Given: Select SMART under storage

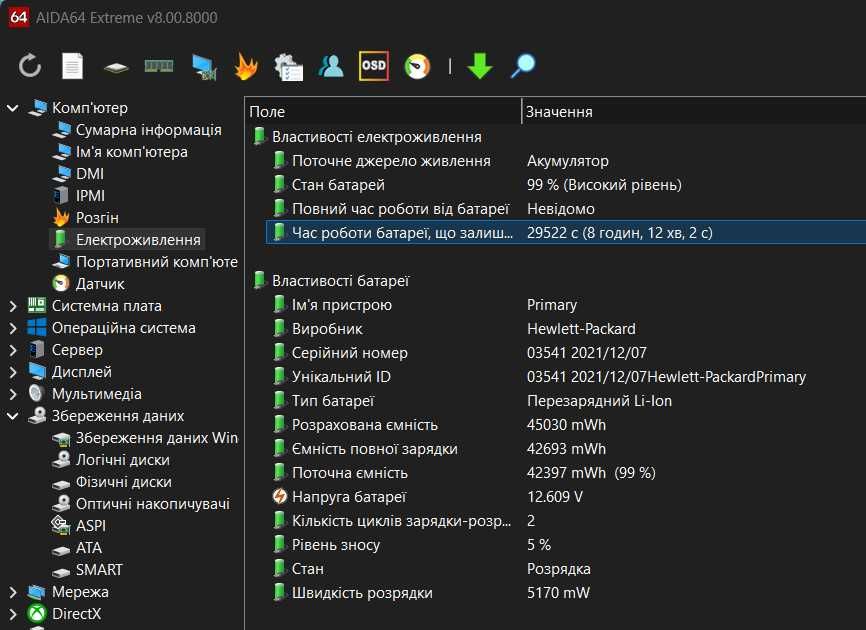Looking at the screenshot, I should pos(99,570).
